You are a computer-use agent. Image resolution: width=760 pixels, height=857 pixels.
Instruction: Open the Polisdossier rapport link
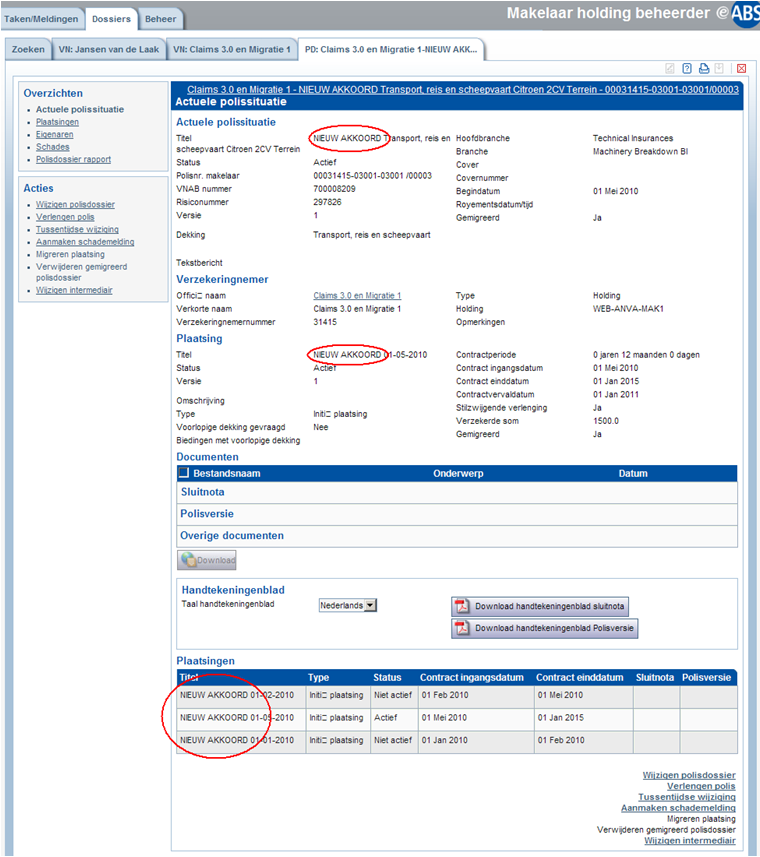(x=73, y=159)
